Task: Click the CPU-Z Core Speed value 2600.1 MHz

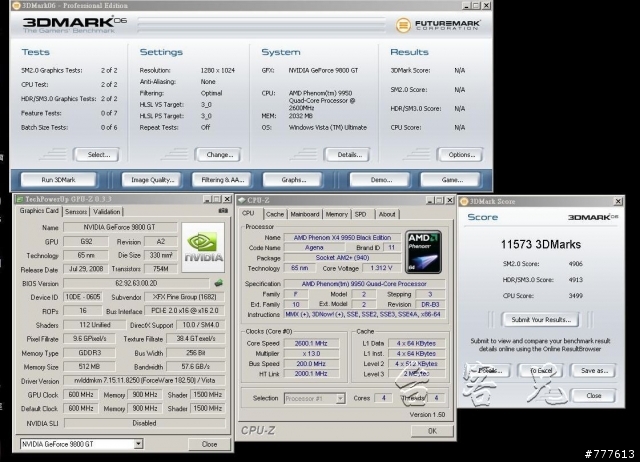Action: click(311, 343)
